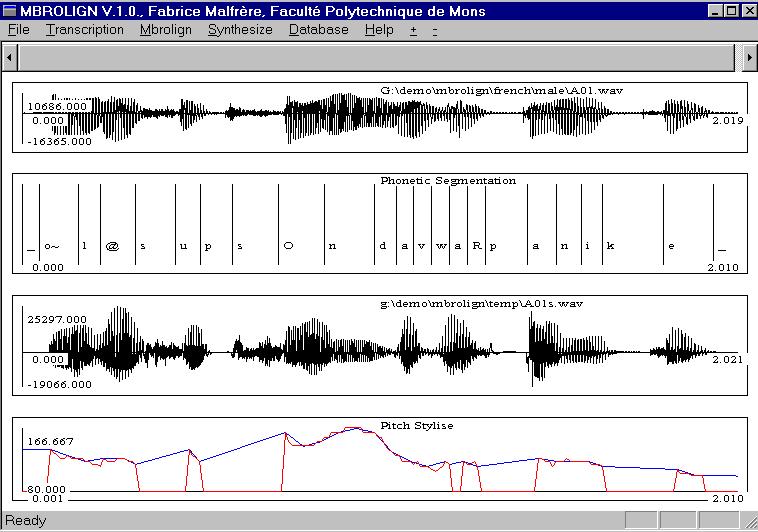Click the A01s.wav file path label
758x532 pixels.
point(481,304)
